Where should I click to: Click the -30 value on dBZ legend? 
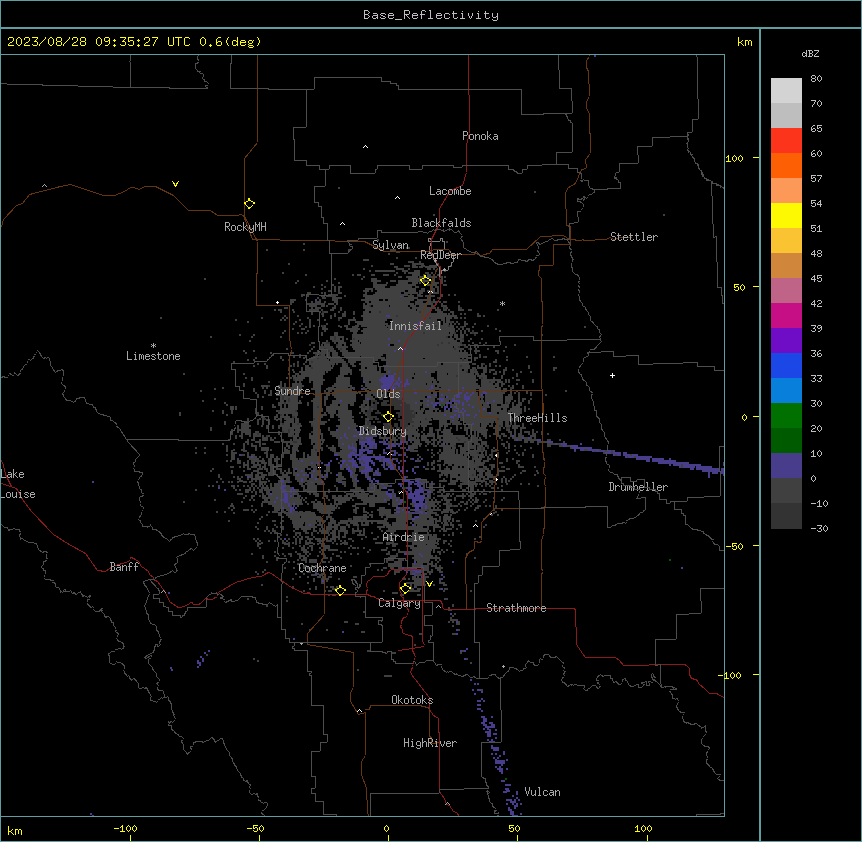click(x=819, y=528)
